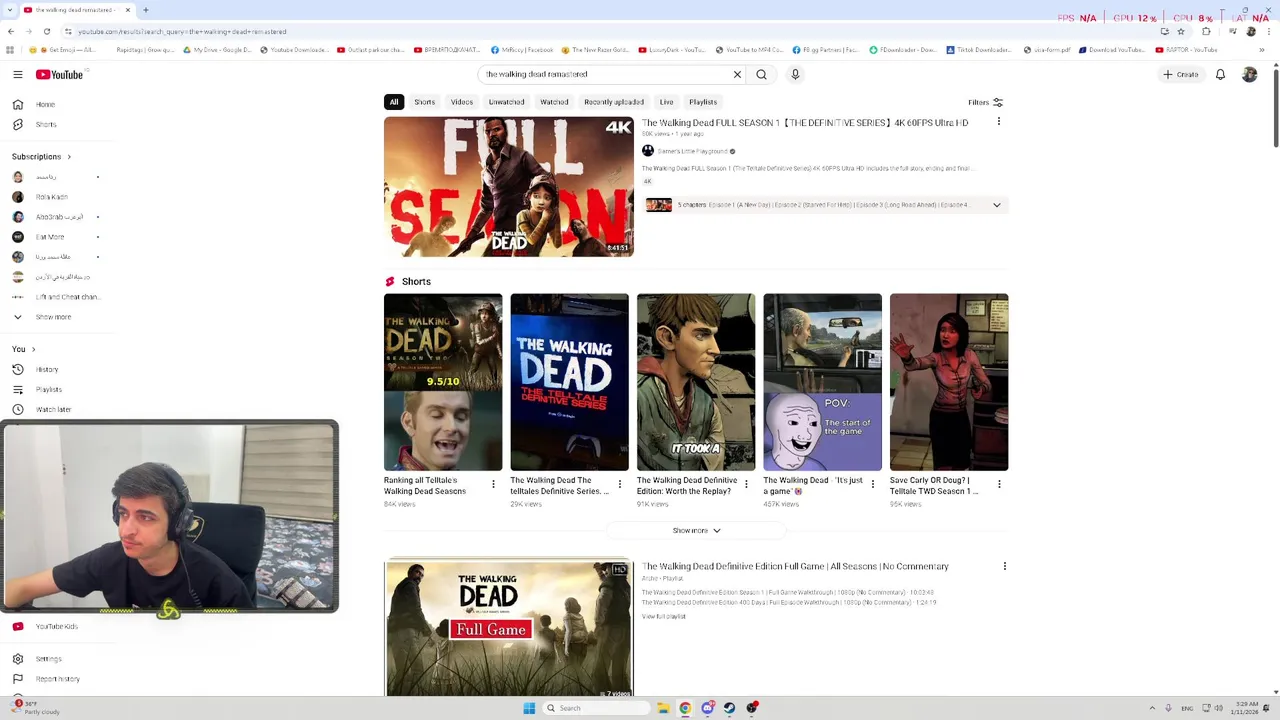Click the YouTube logo
The width and height of the screenshot is (1280, 720).
coord(59,74)
